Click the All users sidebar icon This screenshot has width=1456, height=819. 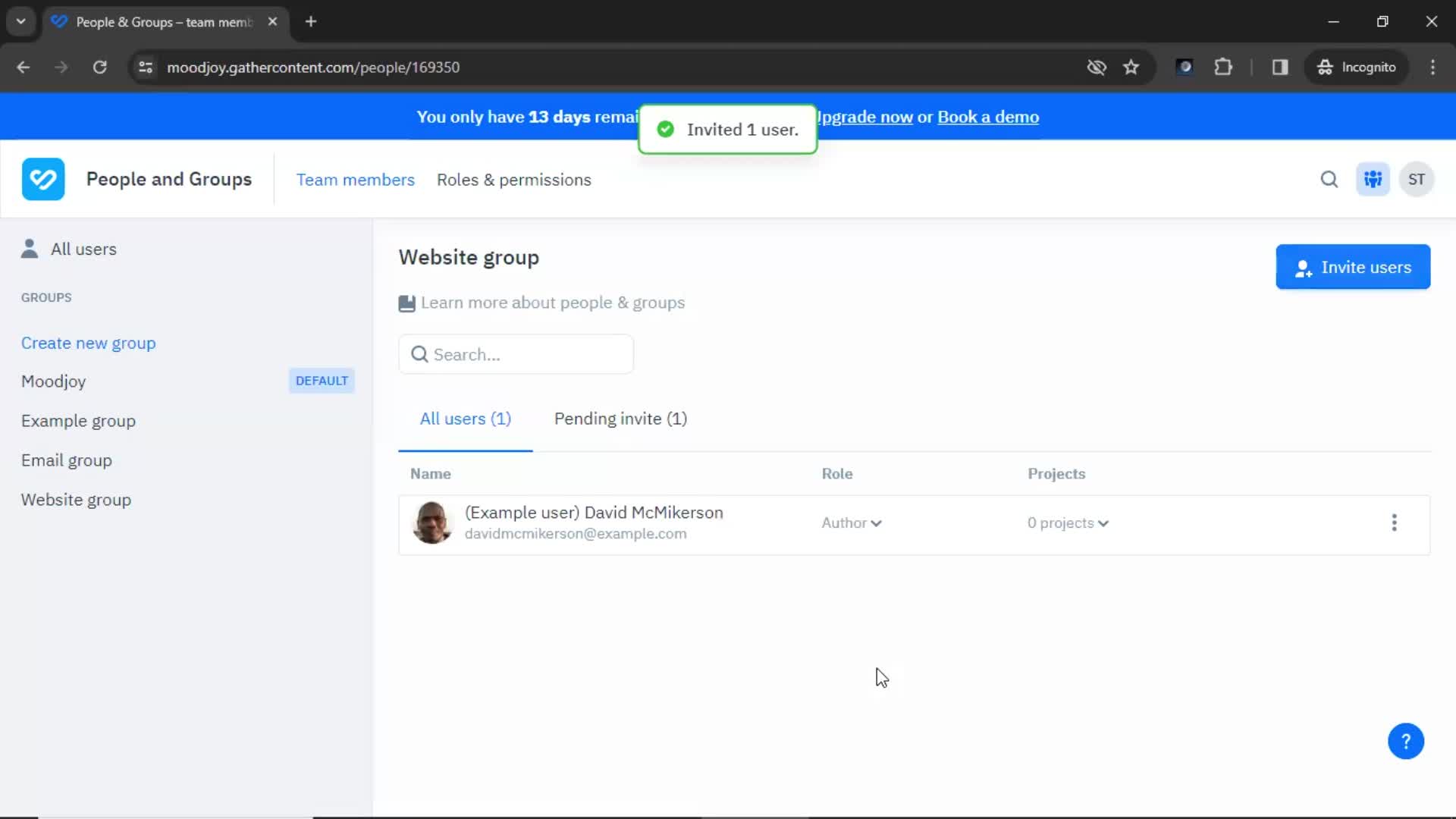[x=30, y=248]
